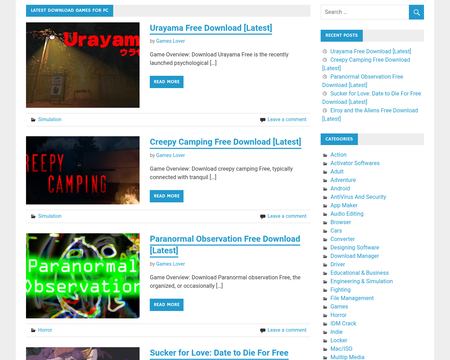
Task: Open the Engineering & Simulation category
Action: (362, 281)
